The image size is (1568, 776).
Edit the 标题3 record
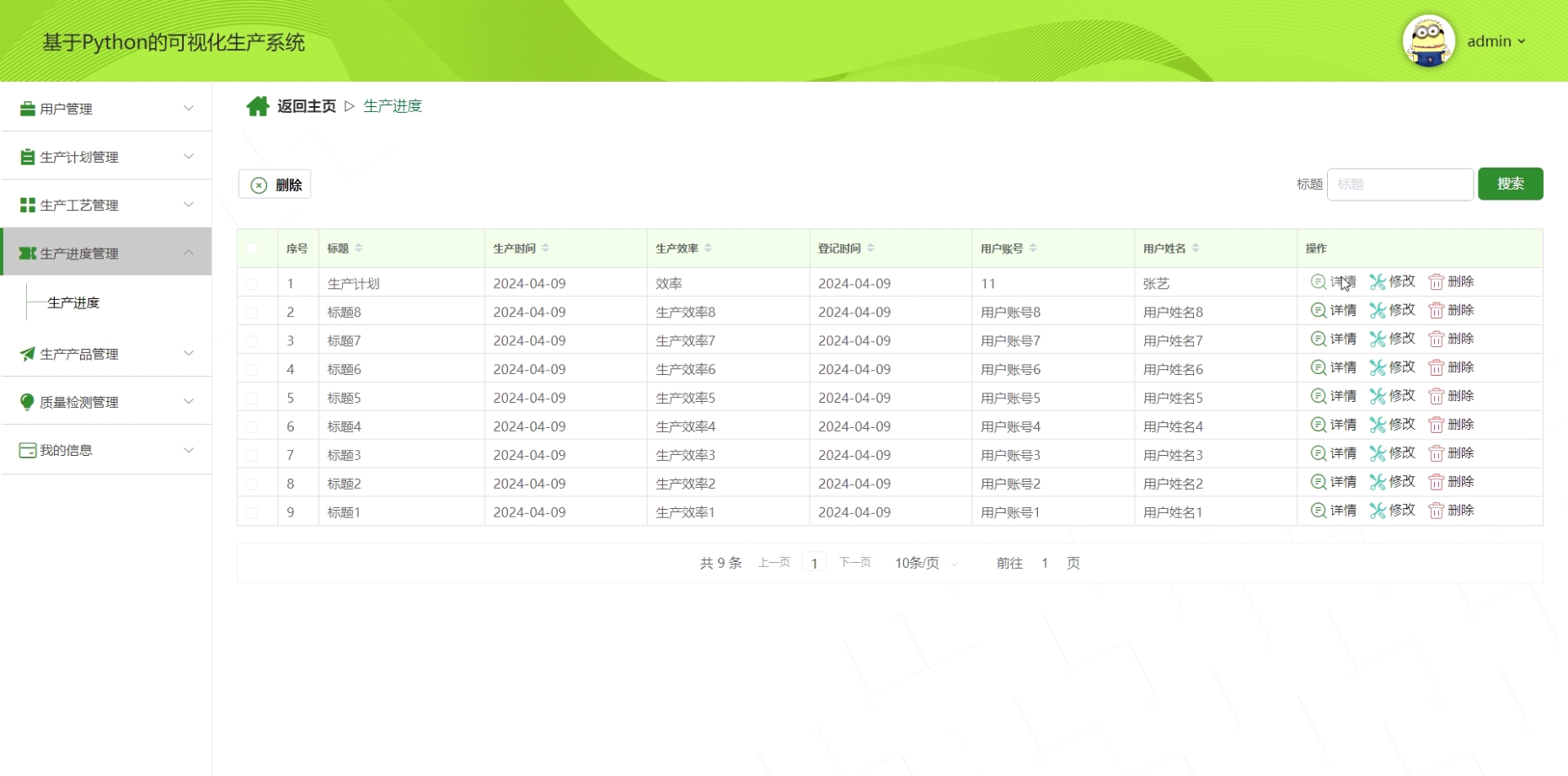[x=1392, y=453]
